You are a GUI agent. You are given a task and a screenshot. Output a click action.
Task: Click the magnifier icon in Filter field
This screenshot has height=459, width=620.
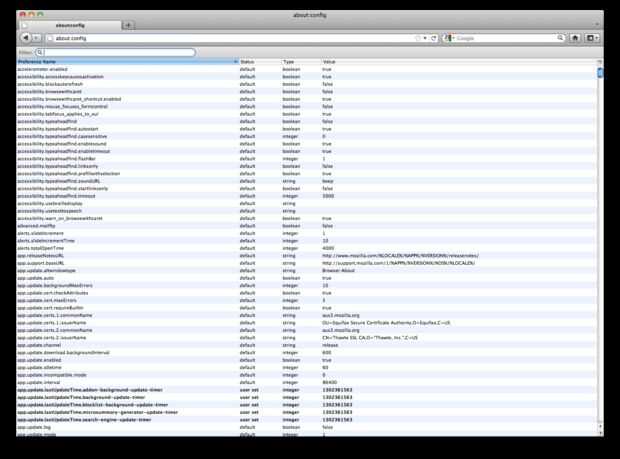point(40,52)
